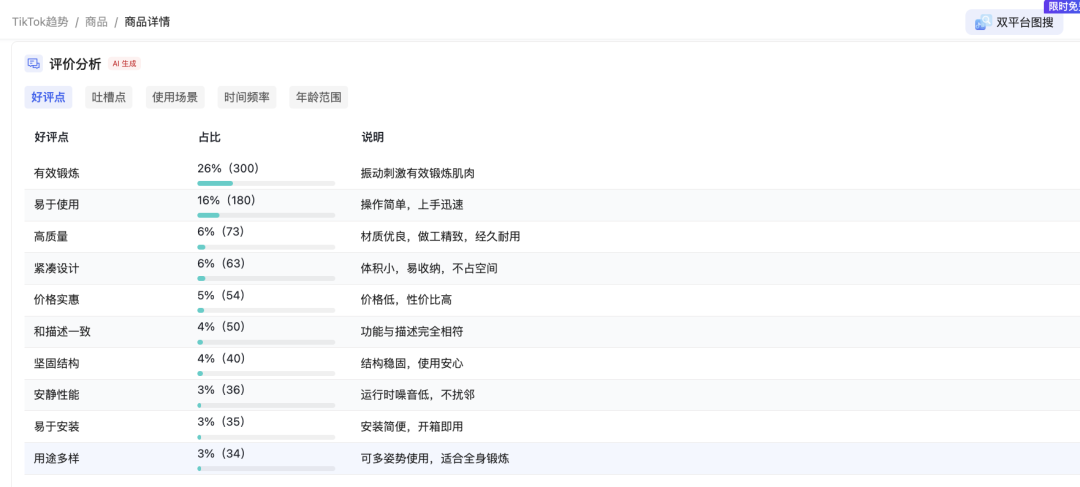
Task: Click the 3%（34）value
Action: pos(221,453)
